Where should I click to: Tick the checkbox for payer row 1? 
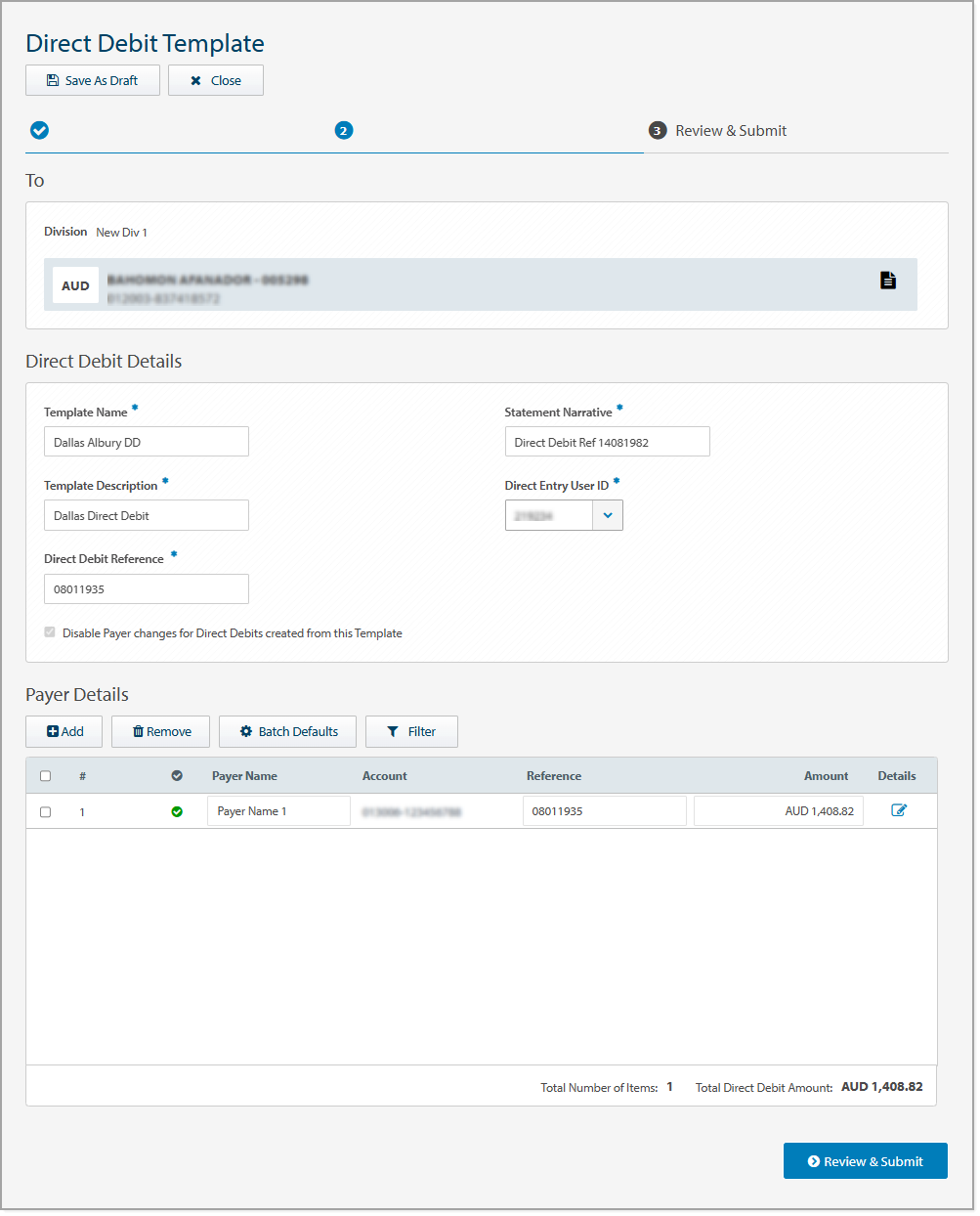point(45,810)
